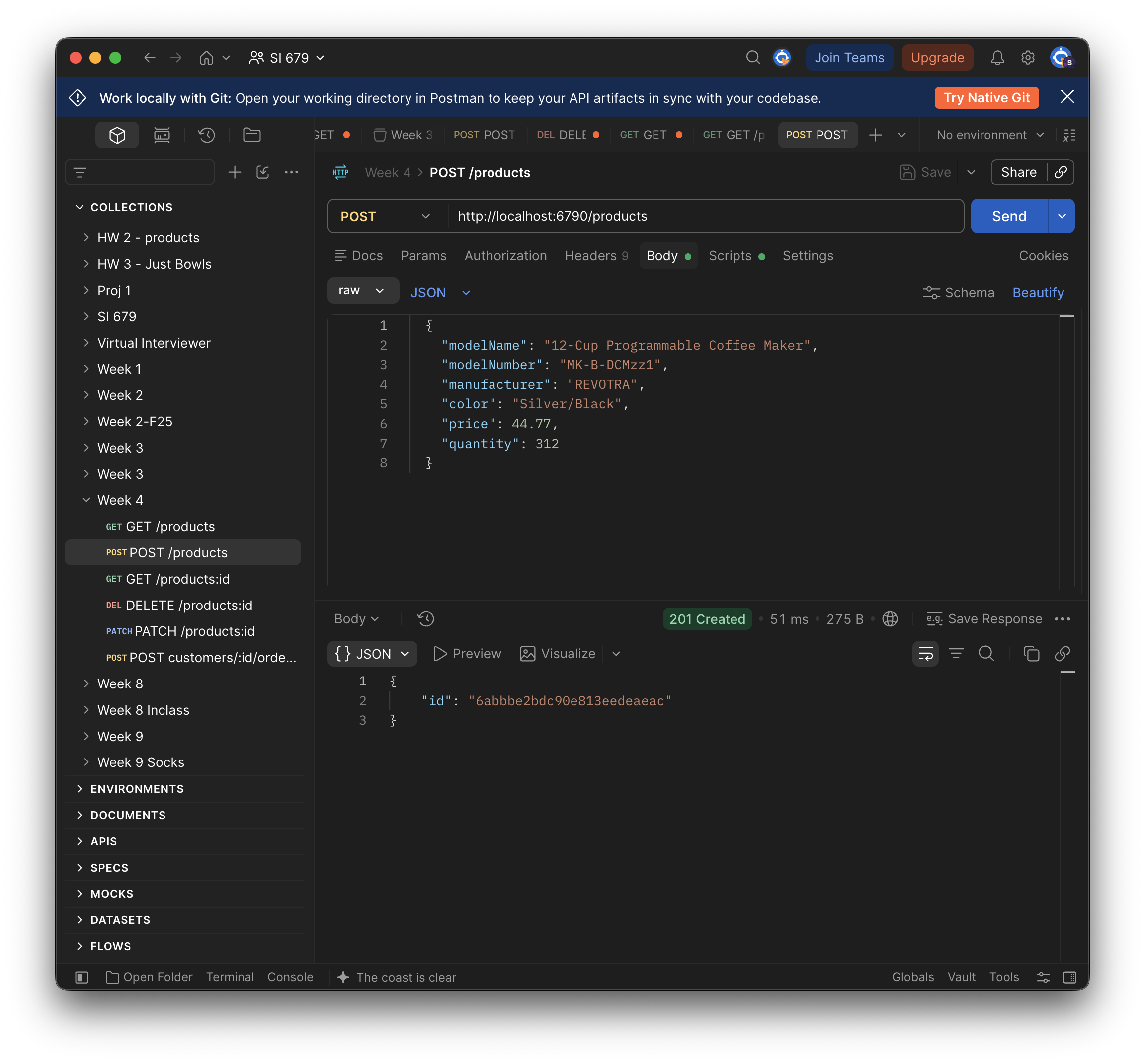The width and height of the screenshot is (1145, 1064).
Task: Select GET /products:id request in Week 4
Action: (x=183, y=579)
